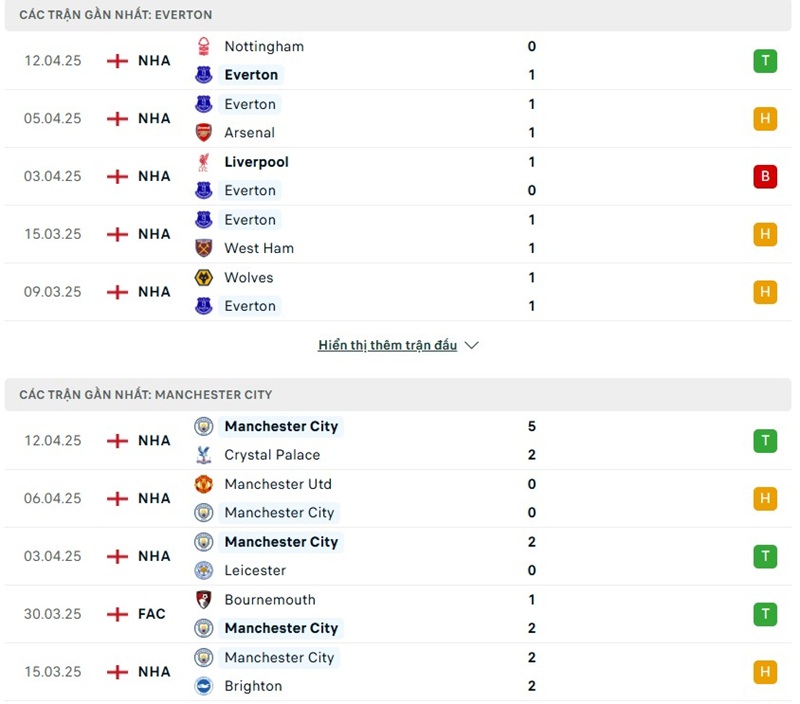Click the green T badge for Nottingham match

(765, 61)
